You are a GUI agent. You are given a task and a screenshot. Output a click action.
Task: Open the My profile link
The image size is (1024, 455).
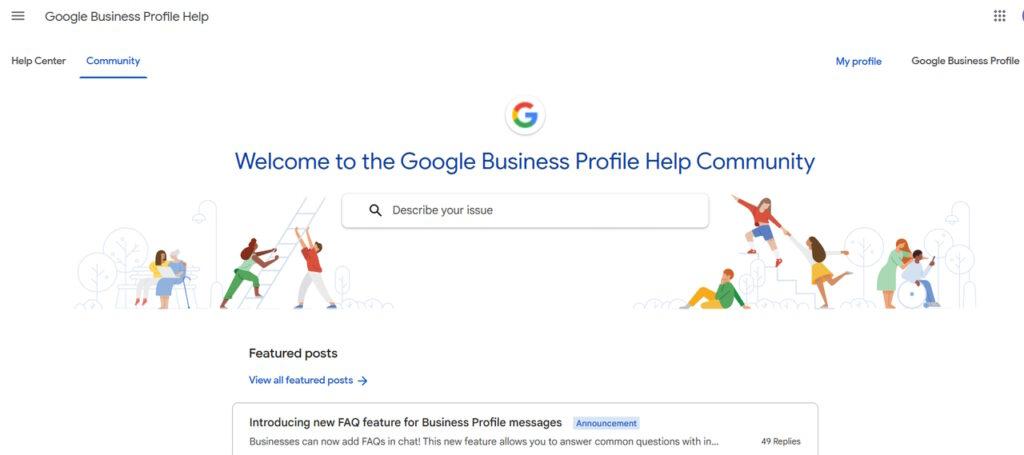(x=858, y=61)
